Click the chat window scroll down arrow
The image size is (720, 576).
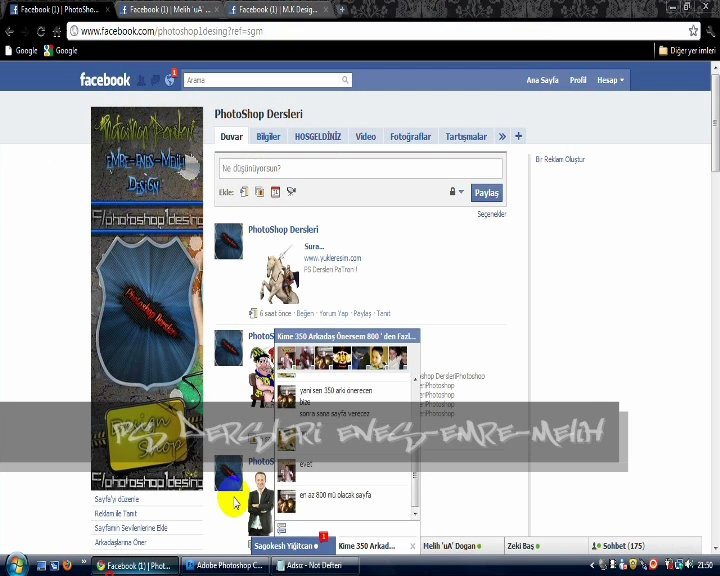pos(415,514)
